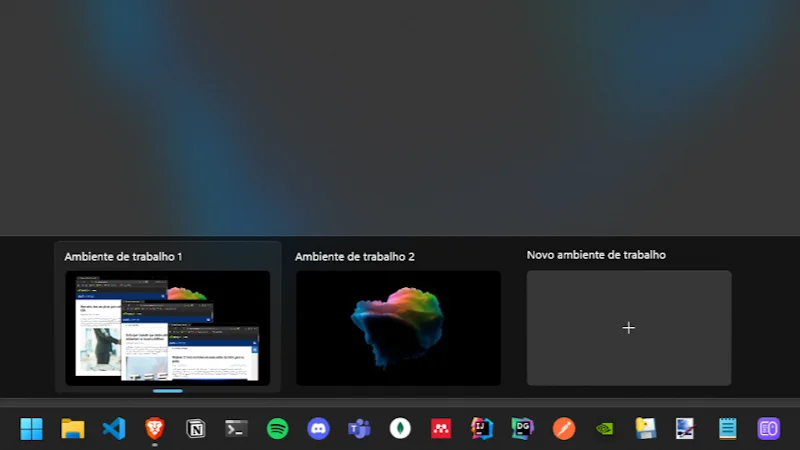Switch to Ambiente de trabalho 2 thumbnail
800x450 pixels.
coord(398,327)
